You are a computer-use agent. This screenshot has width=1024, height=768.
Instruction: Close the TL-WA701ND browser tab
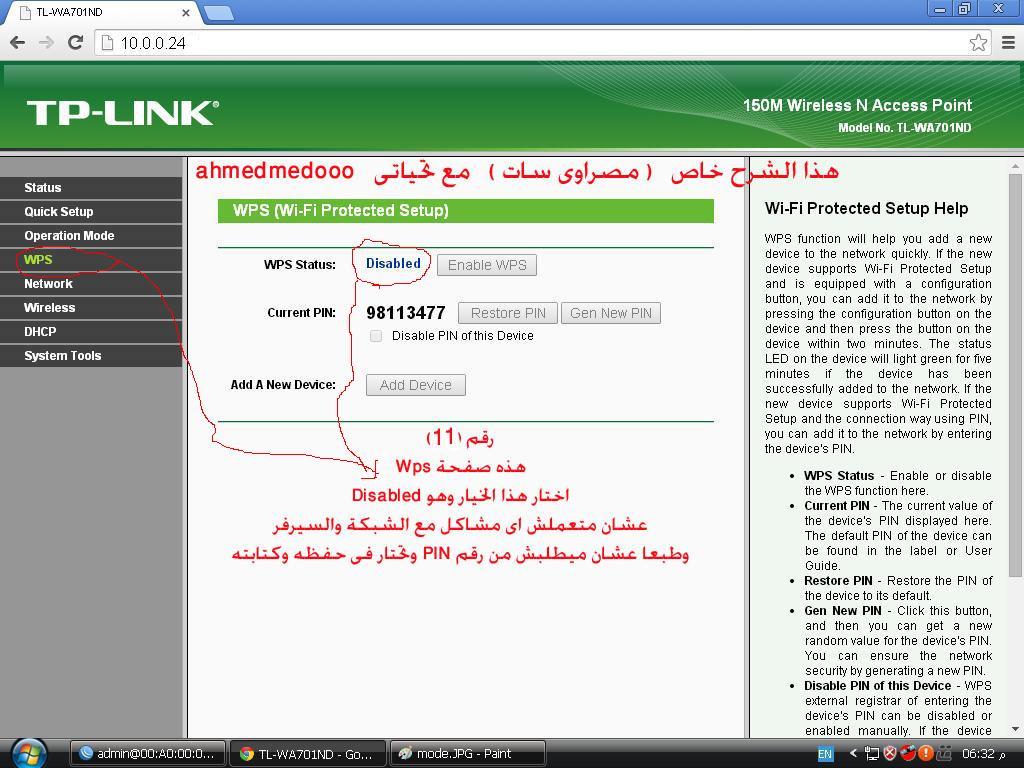(185, 12)
